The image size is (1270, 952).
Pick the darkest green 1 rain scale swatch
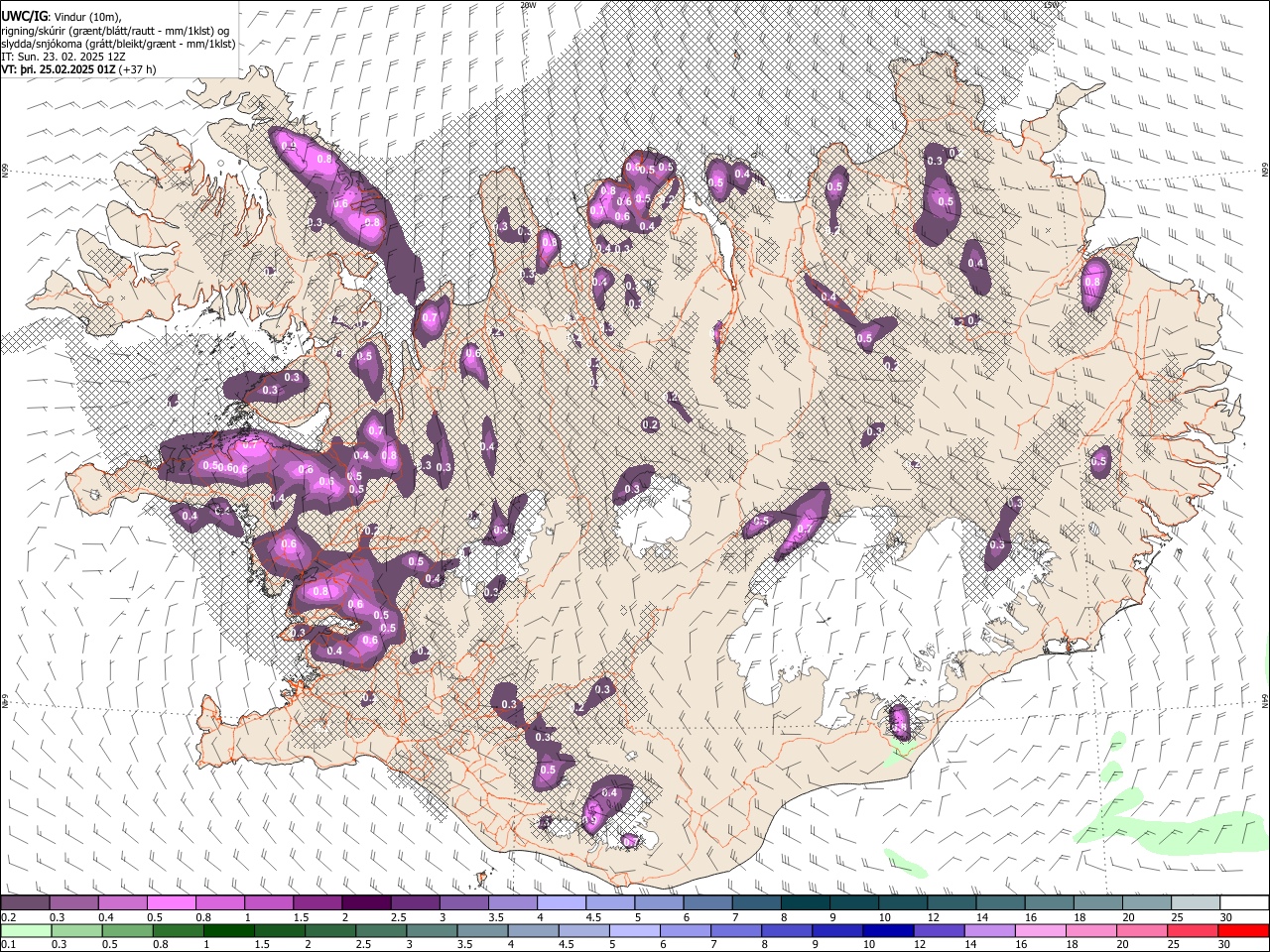point(228,930)
